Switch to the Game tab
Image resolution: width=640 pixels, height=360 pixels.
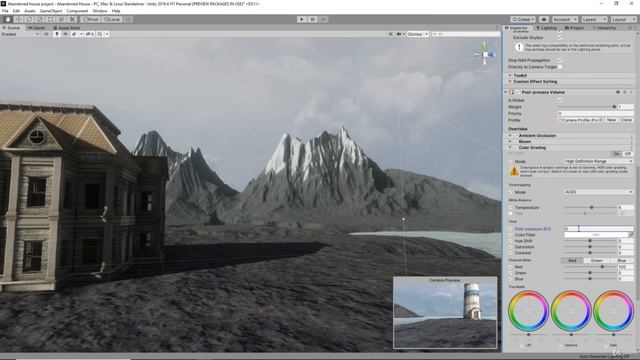(37, 28)
